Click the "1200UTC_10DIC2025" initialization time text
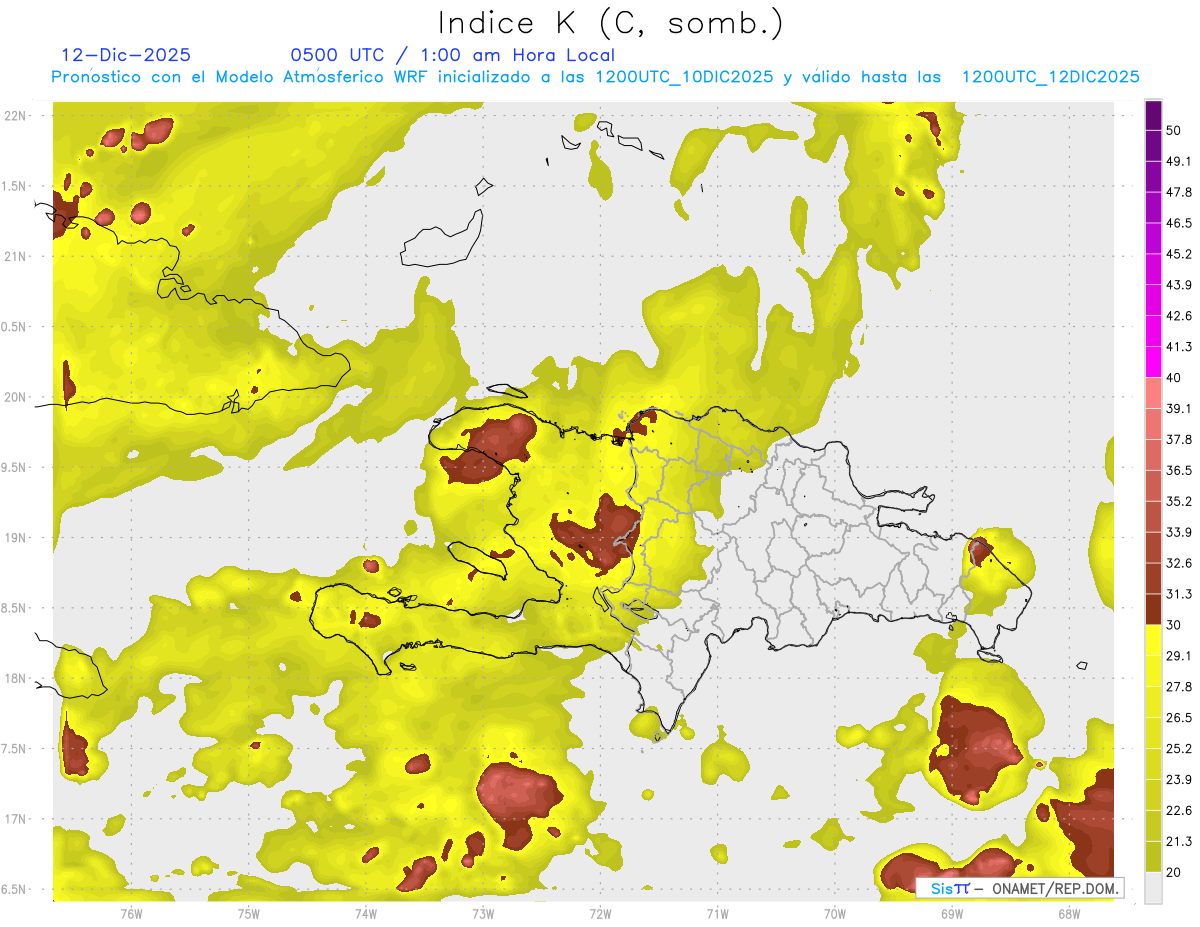The height and width of the screenshot is (927, 1200). click(684, 77)
